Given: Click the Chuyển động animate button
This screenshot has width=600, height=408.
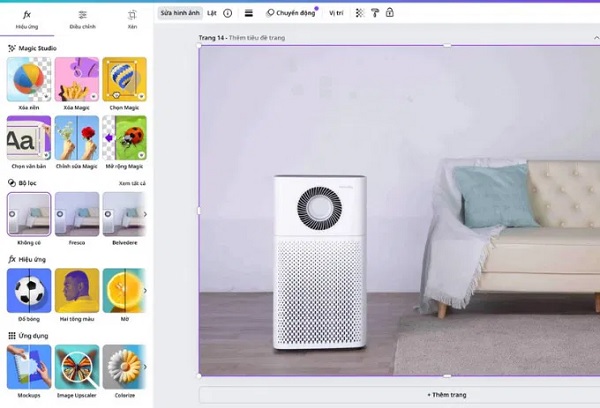Looking at the screenshot, I should click(290, 13).
